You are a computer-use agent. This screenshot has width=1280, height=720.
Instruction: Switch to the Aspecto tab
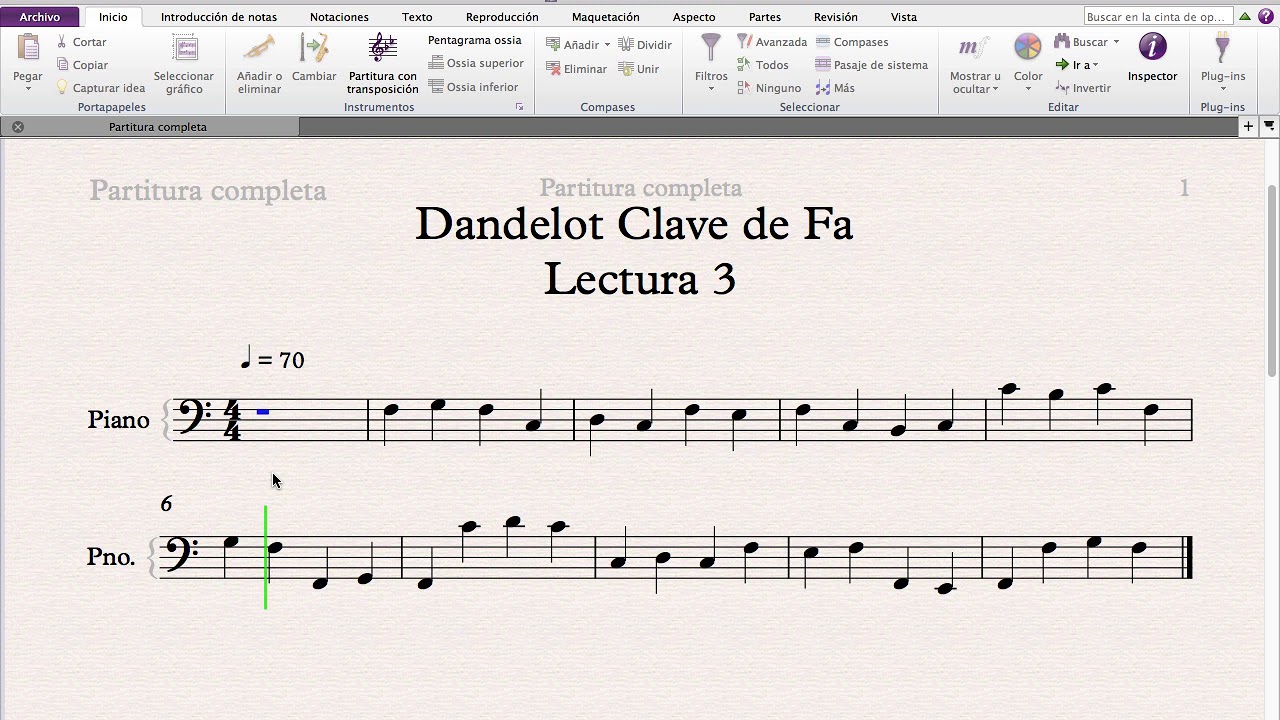694,17
